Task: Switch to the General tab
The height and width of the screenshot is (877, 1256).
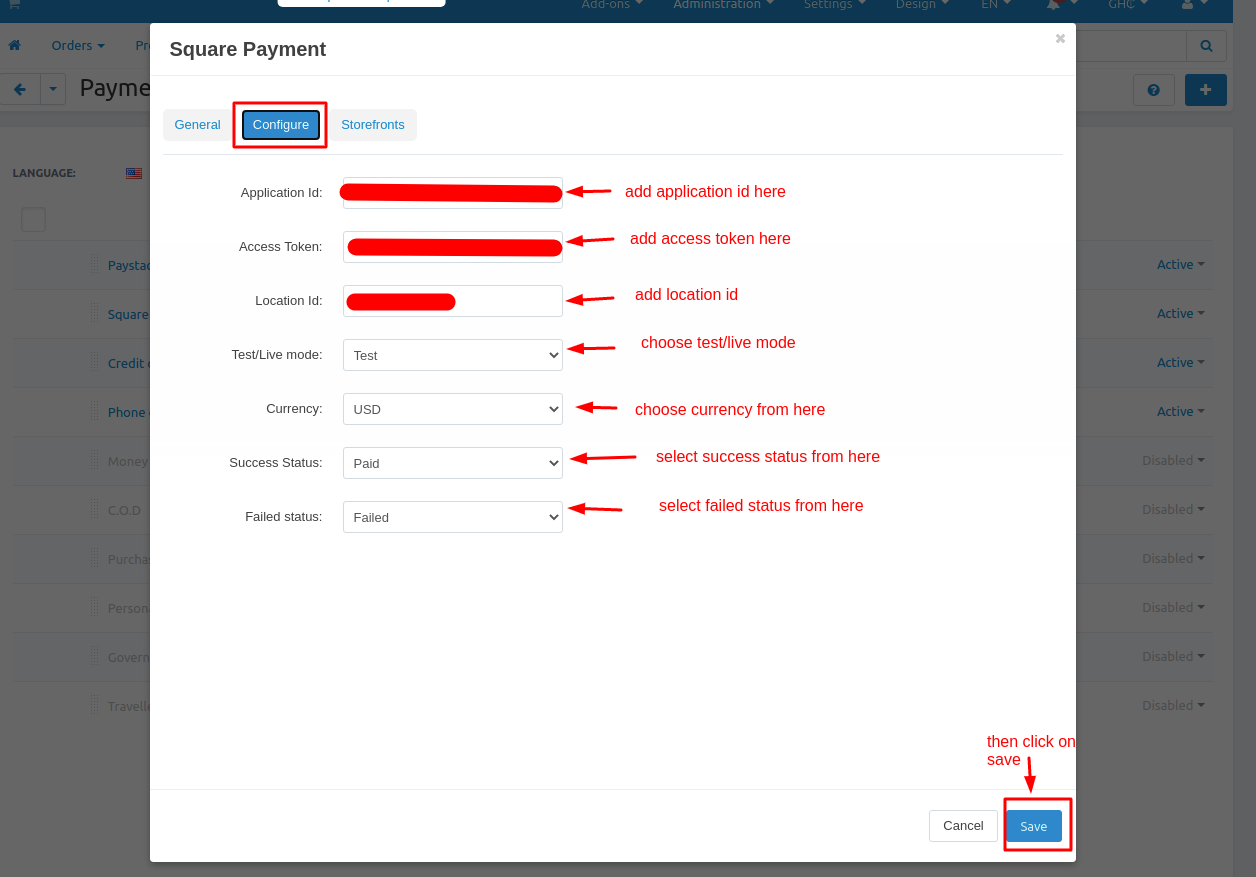Action: pos(197,125)
